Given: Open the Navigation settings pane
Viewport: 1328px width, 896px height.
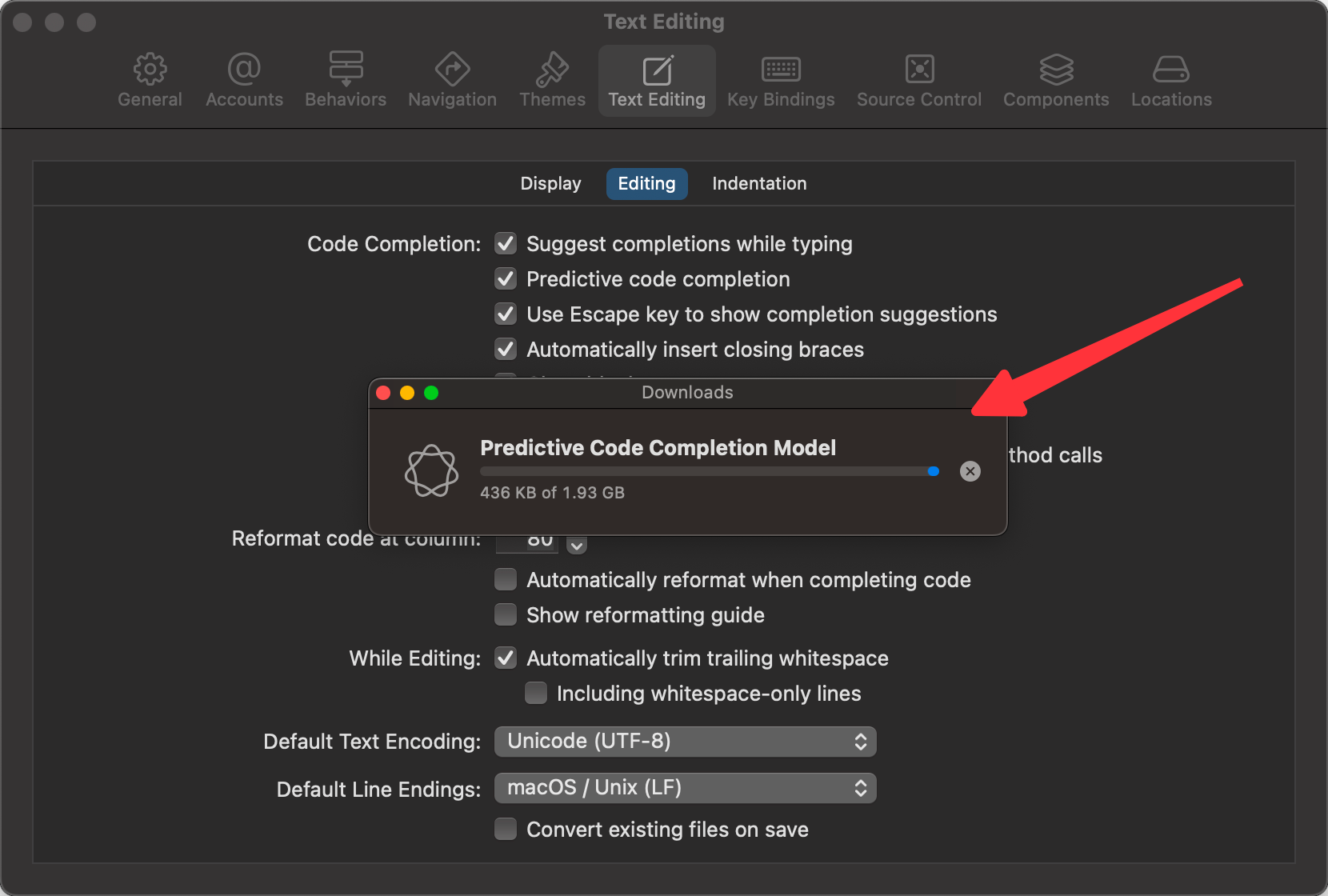Looking at the screenshot, I should [452, 81].
